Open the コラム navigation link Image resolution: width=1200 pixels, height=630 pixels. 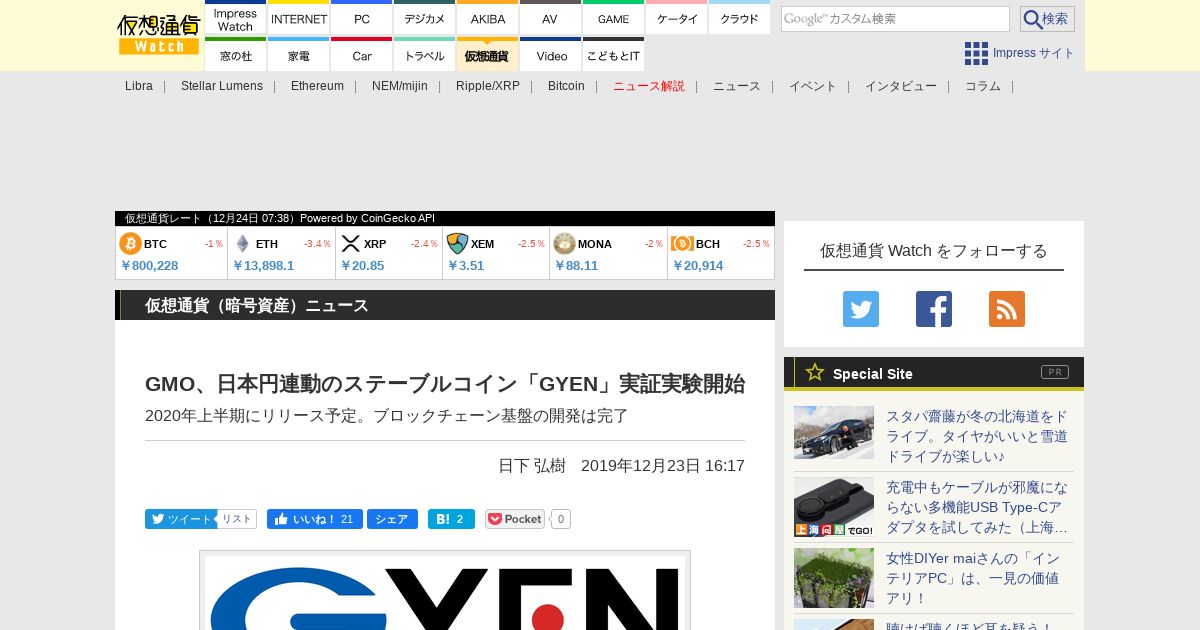coord(983,86)
